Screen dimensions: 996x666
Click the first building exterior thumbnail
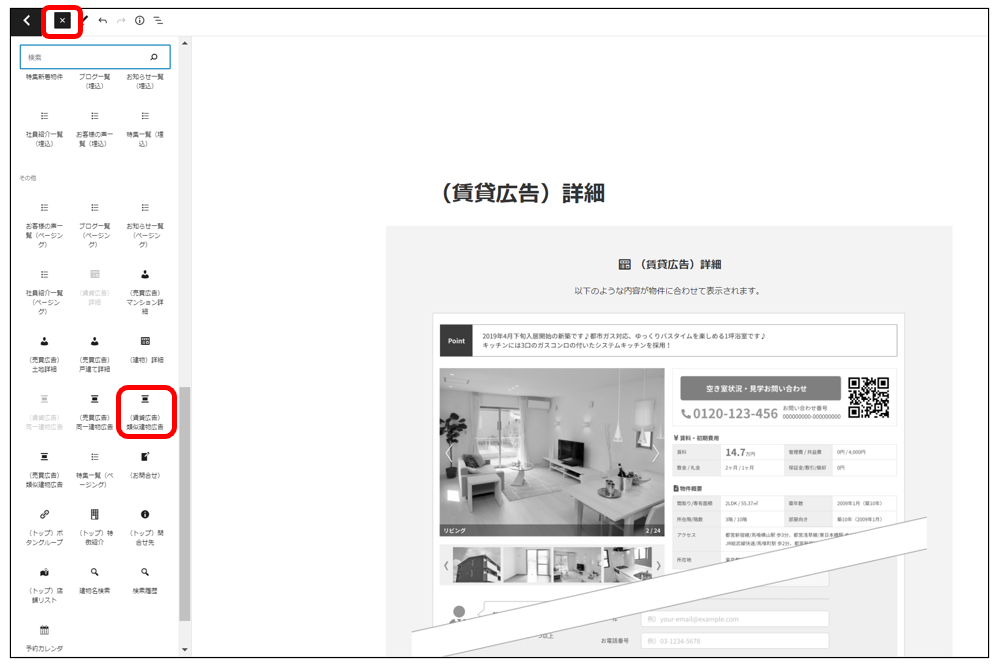coord(477,565)
